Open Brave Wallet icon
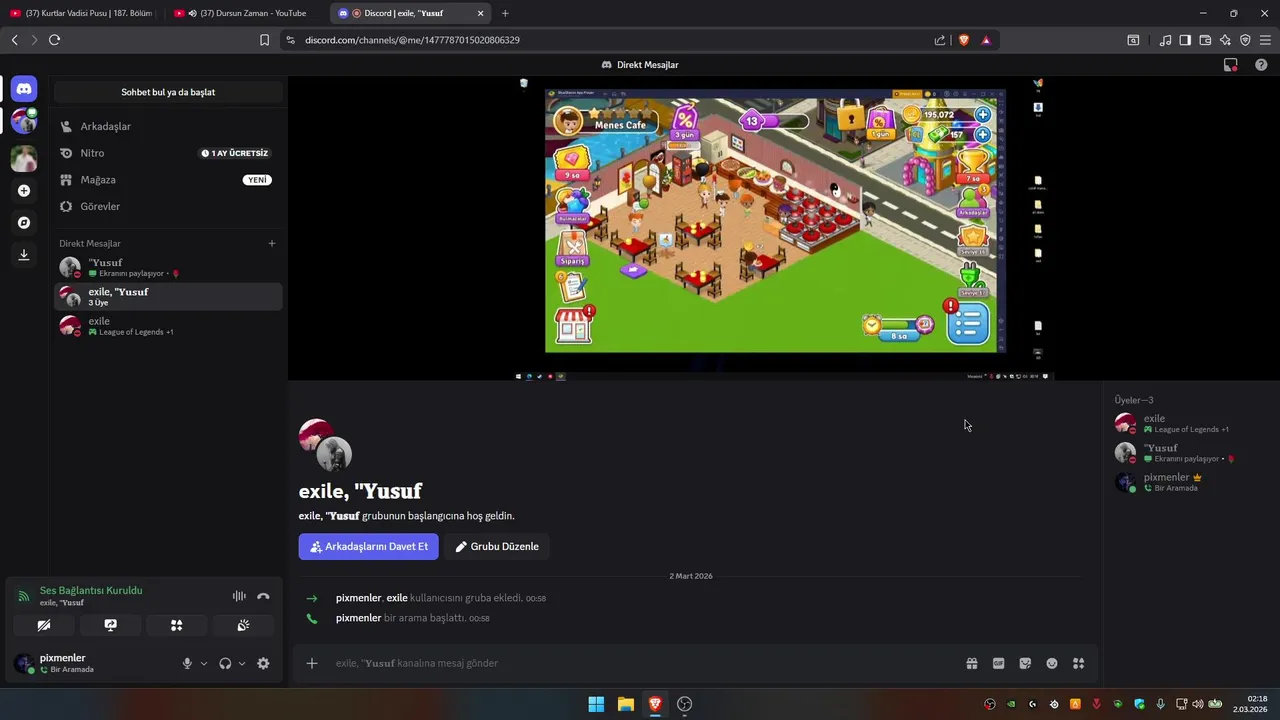 point(1205,40)
